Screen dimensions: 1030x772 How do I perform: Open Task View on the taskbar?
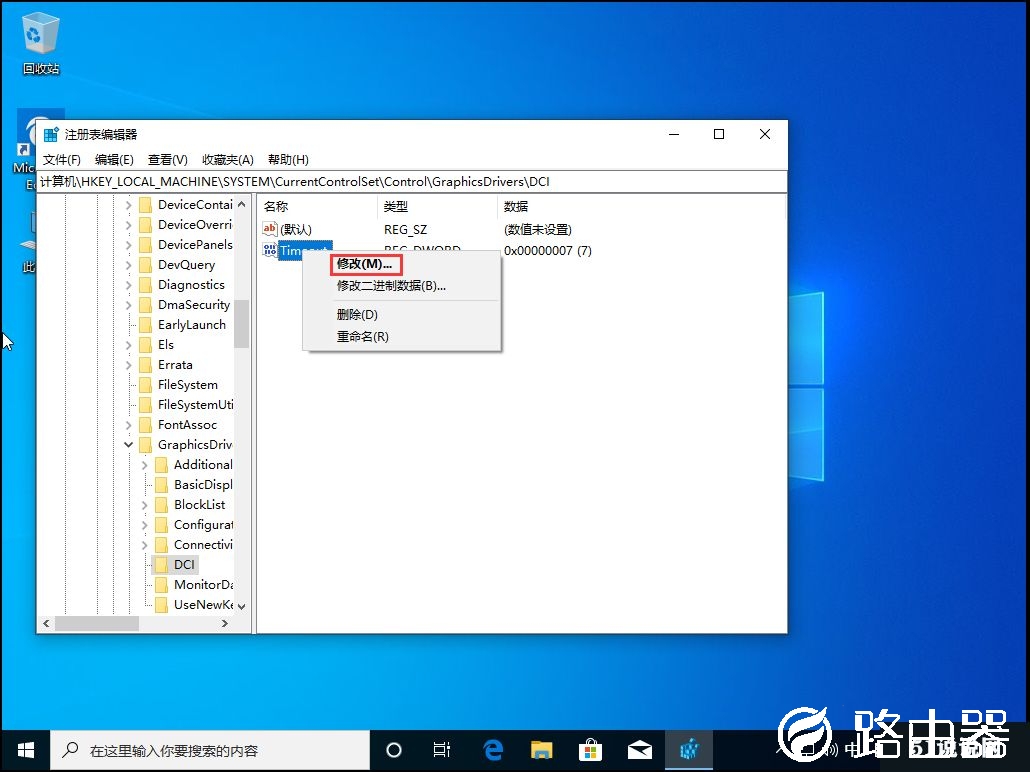coord(441,750)
